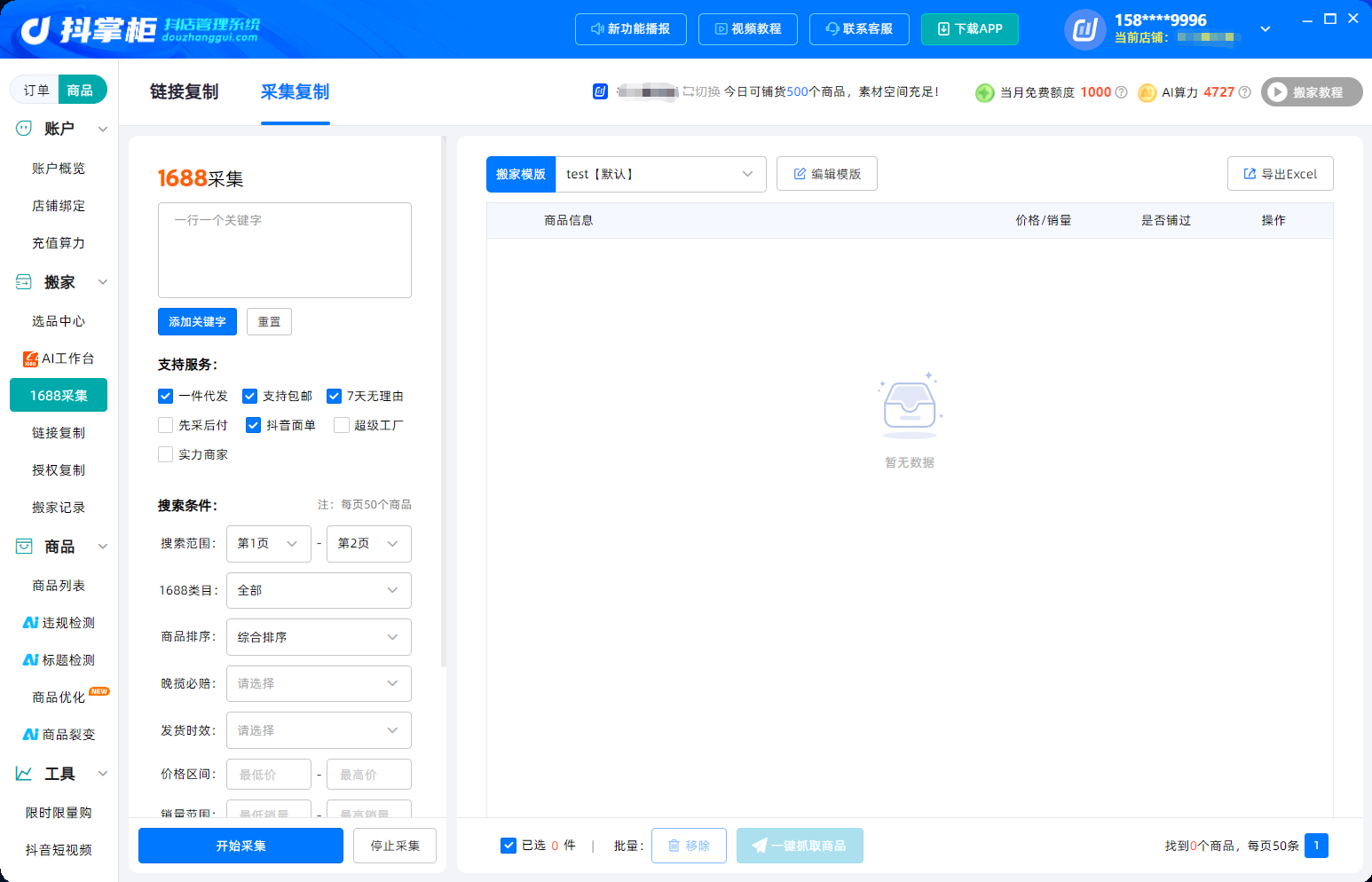
Task: Open the 搬家教程 video button
Action: click(x=1312, y=92)
